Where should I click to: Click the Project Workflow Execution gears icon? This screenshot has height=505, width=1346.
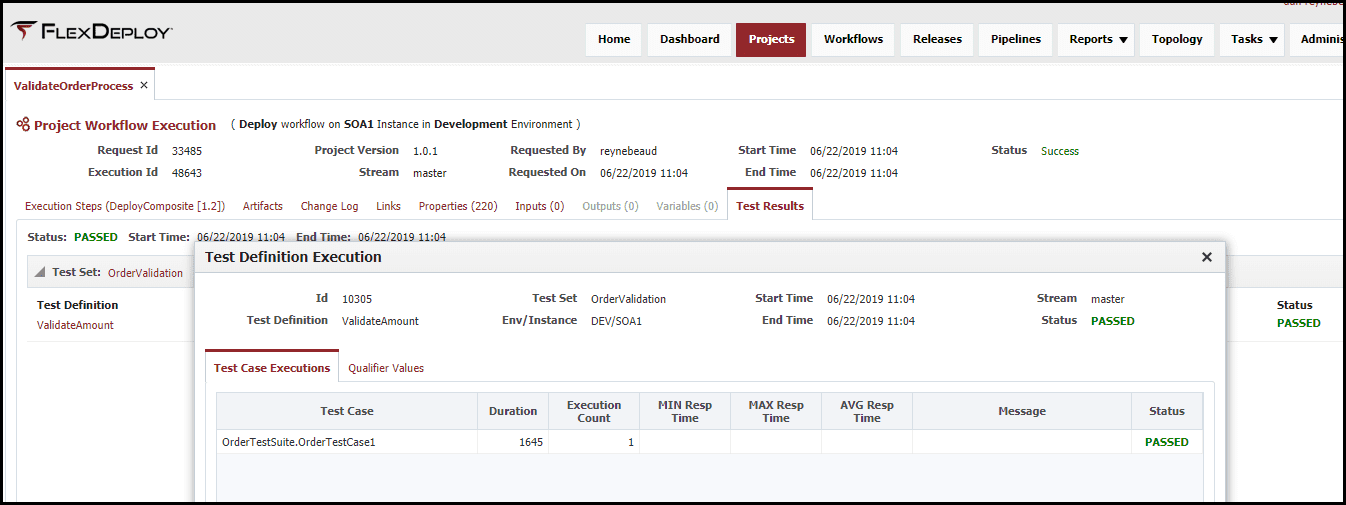(x=22, y=125)
